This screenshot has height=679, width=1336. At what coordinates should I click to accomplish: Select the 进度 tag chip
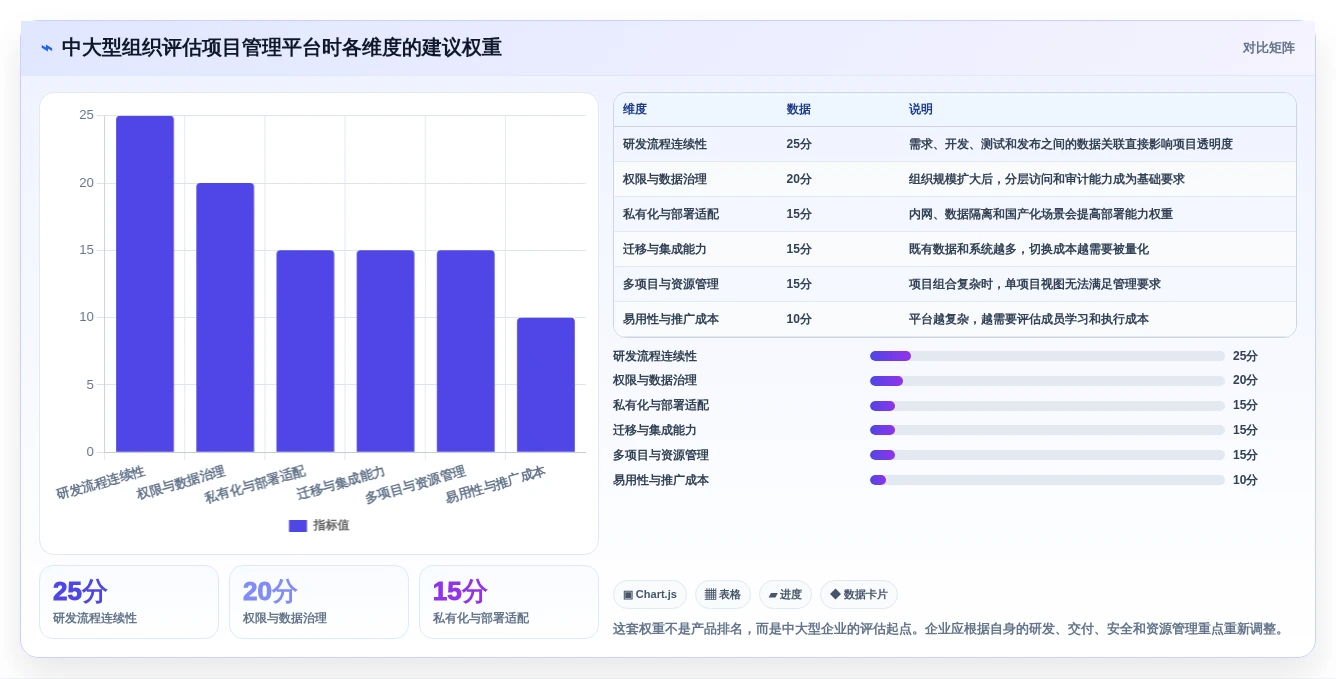coord(785,595)
